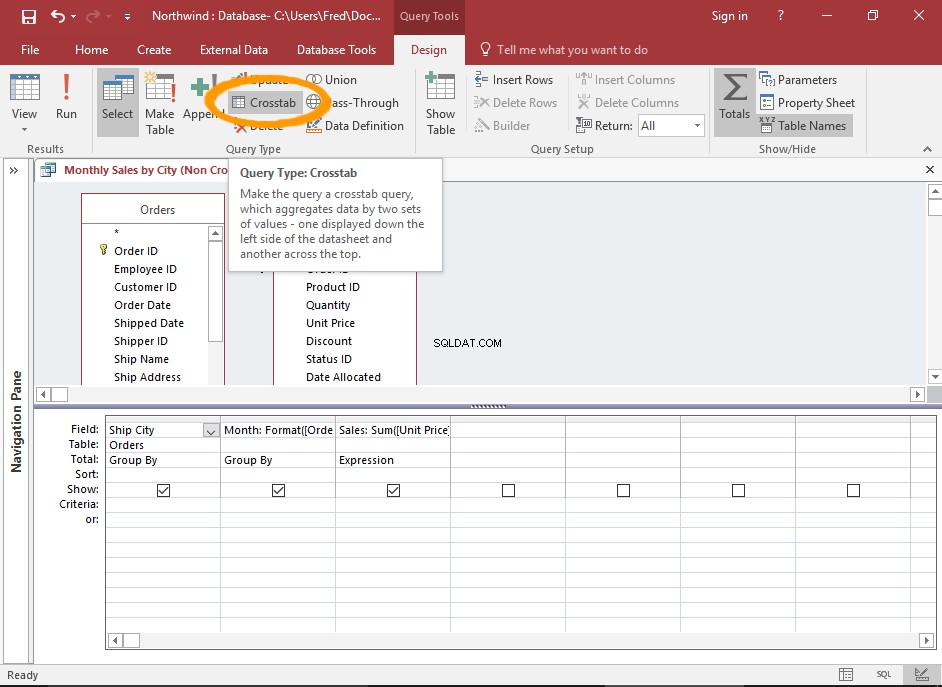Choose the Crosstab query type
This screenshot has width=942, height=687.
264,103
